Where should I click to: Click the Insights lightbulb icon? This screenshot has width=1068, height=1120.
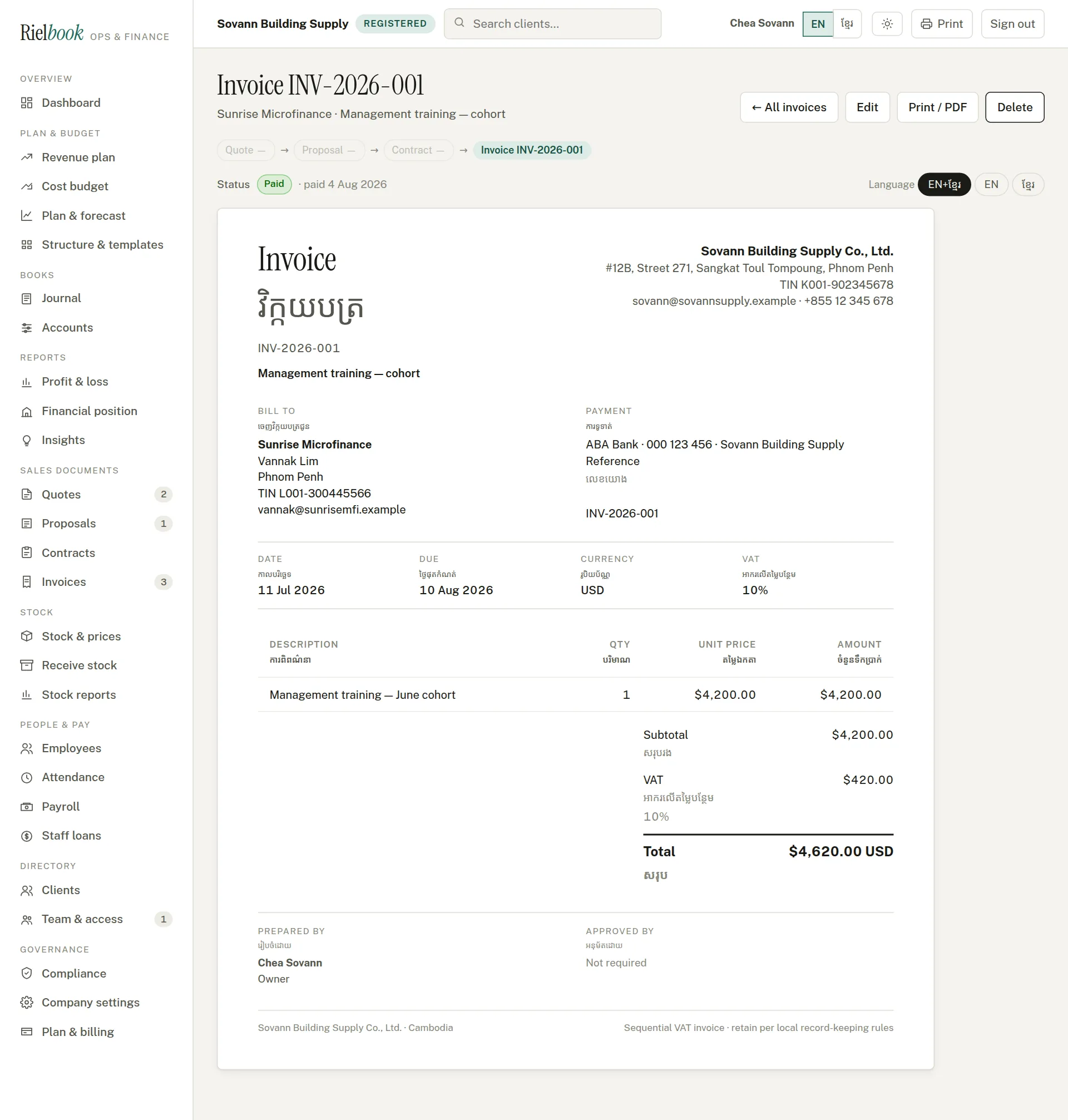[27, 441]
